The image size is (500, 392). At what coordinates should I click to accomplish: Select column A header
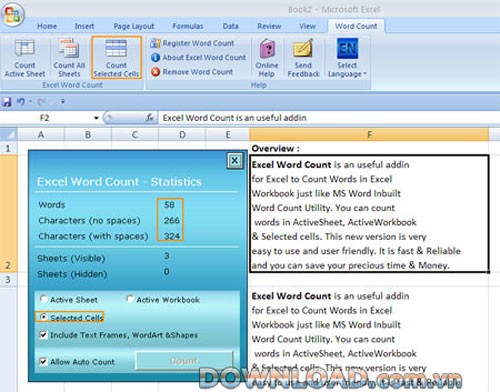[41, 135]
